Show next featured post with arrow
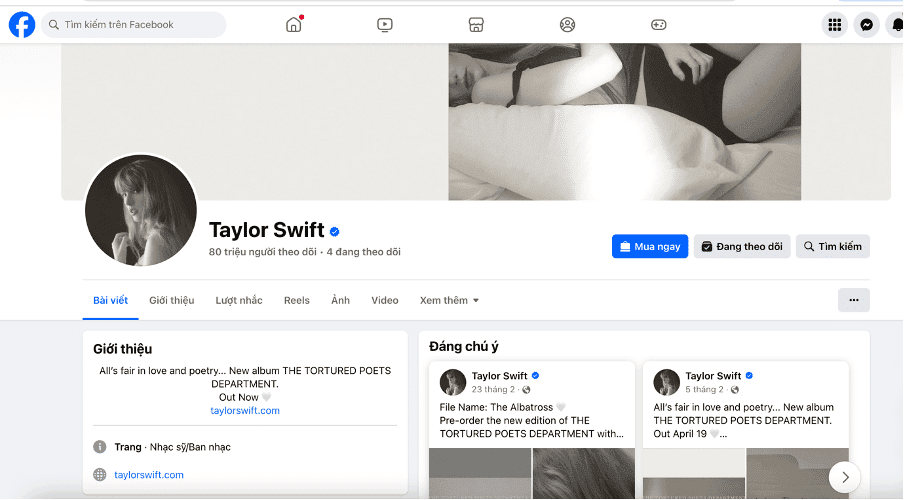 click(x=845, y=477)
